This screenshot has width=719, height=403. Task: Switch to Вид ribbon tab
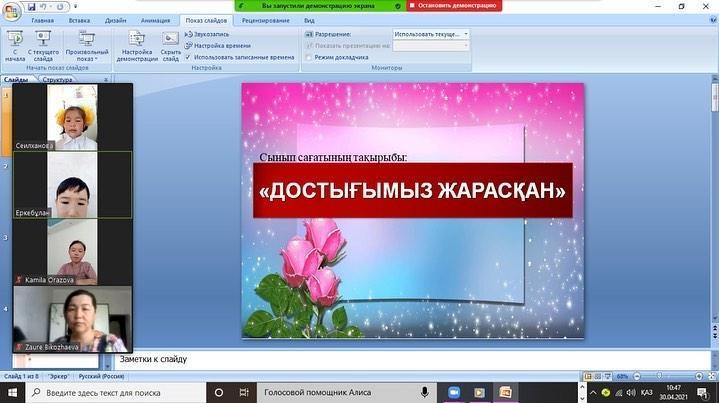pos(309,21)
